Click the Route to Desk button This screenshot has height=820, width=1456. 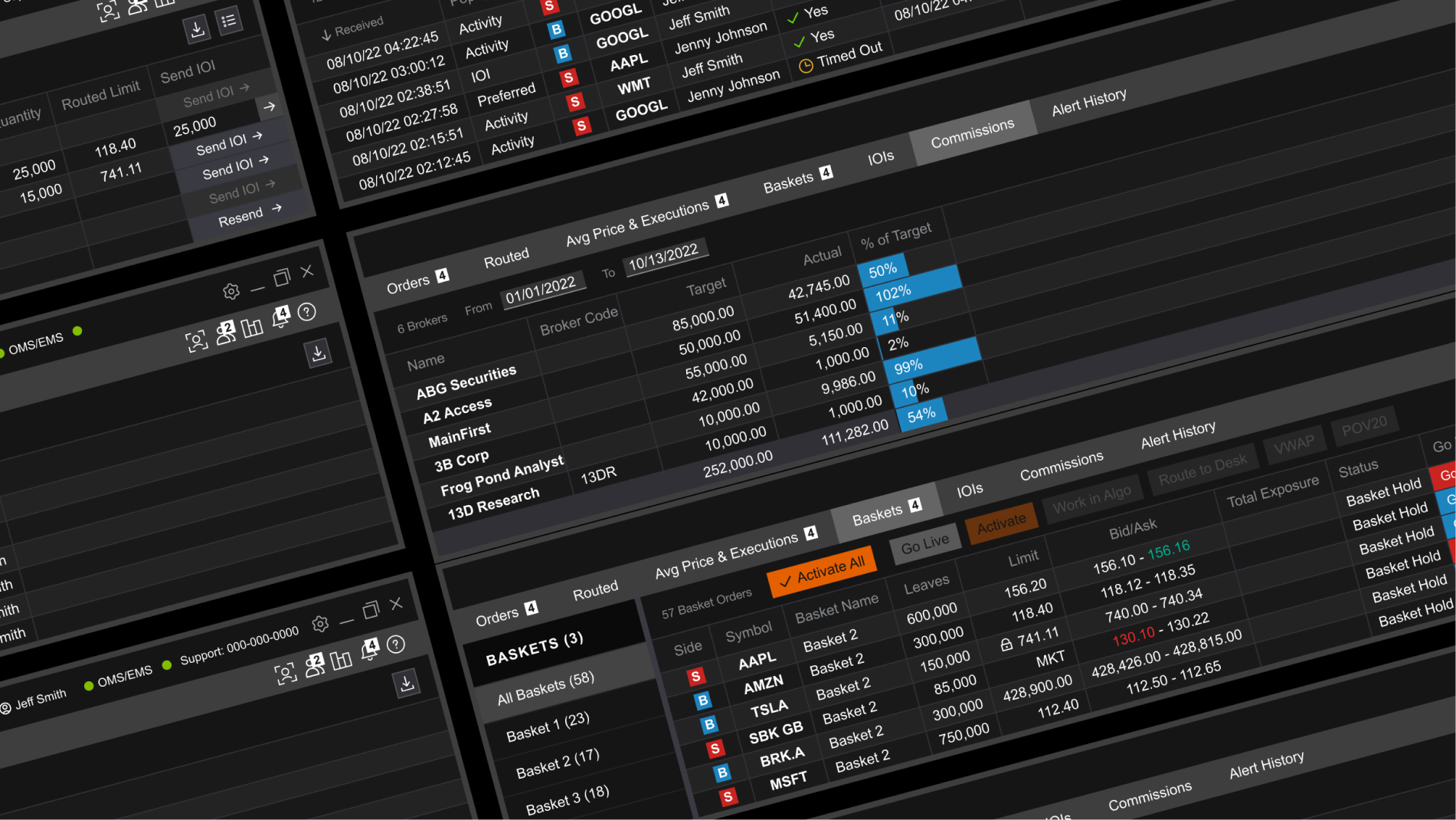point(1202,468)
